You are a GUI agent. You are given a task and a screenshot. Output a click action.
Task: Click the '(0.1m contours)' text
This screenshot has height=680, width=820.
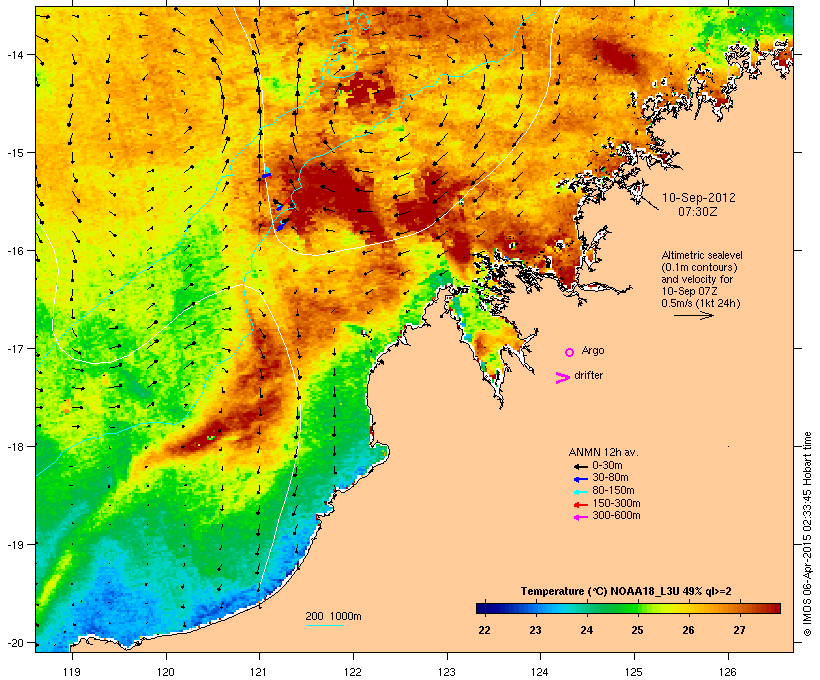[x=700, y=267]
